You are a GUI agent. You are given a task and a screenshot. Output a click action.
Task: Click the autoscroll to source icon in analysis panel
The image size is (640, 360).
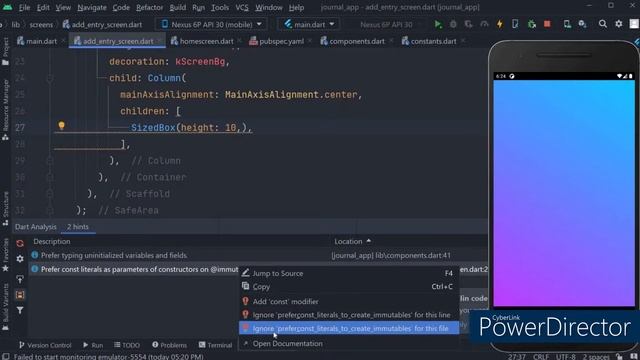point(20,280)
